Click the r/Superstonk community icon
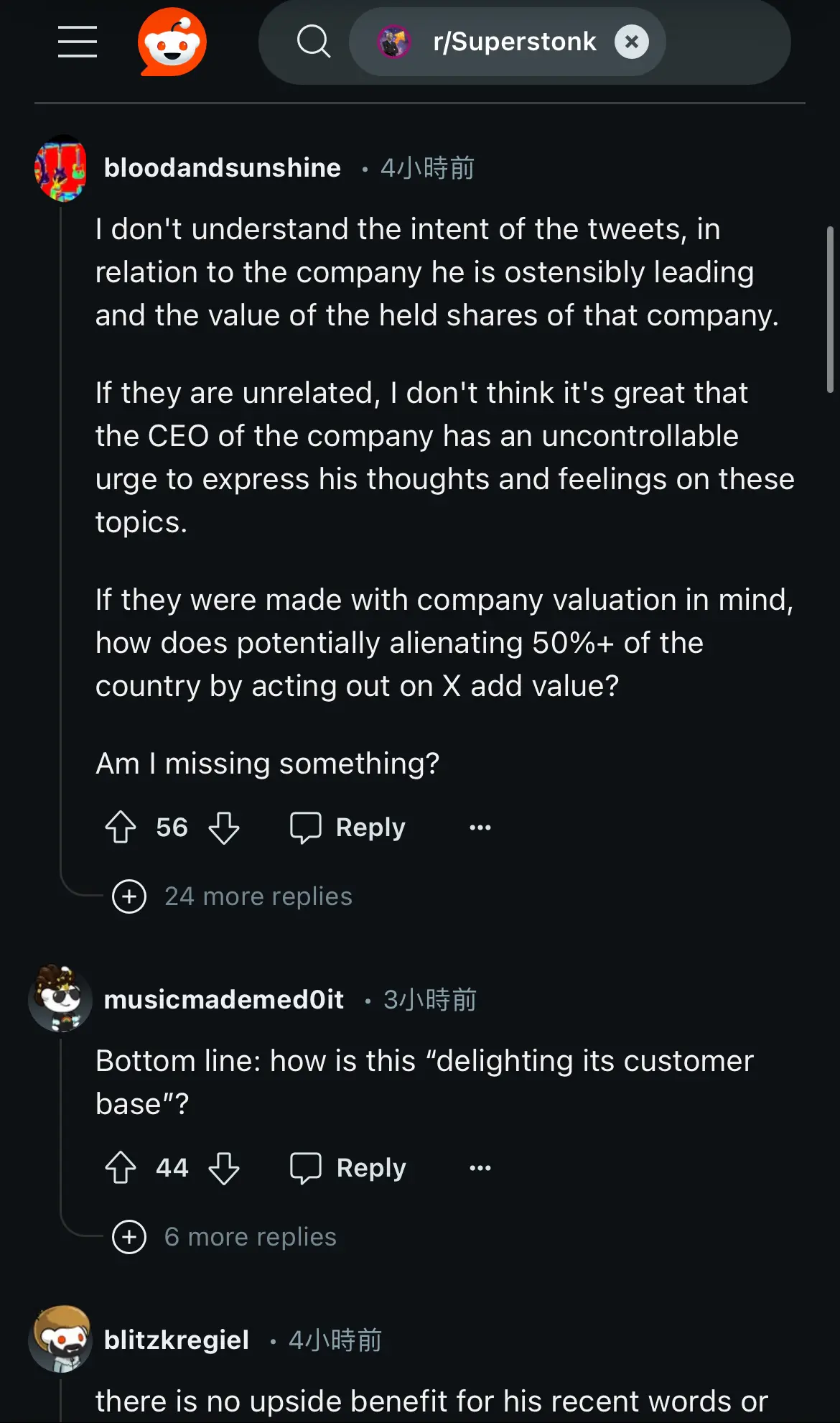The image size is (840, 1423). pos(394,42)
